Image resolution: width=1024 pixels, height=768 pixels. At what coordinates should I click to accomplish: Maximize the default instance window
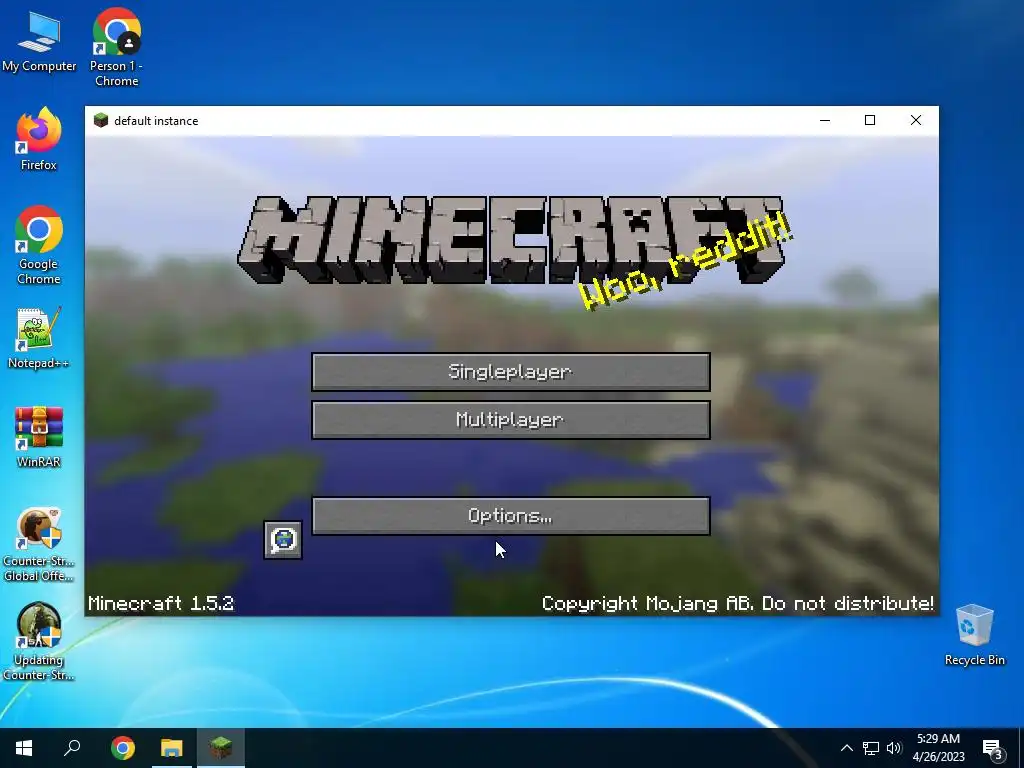(870, 120)
